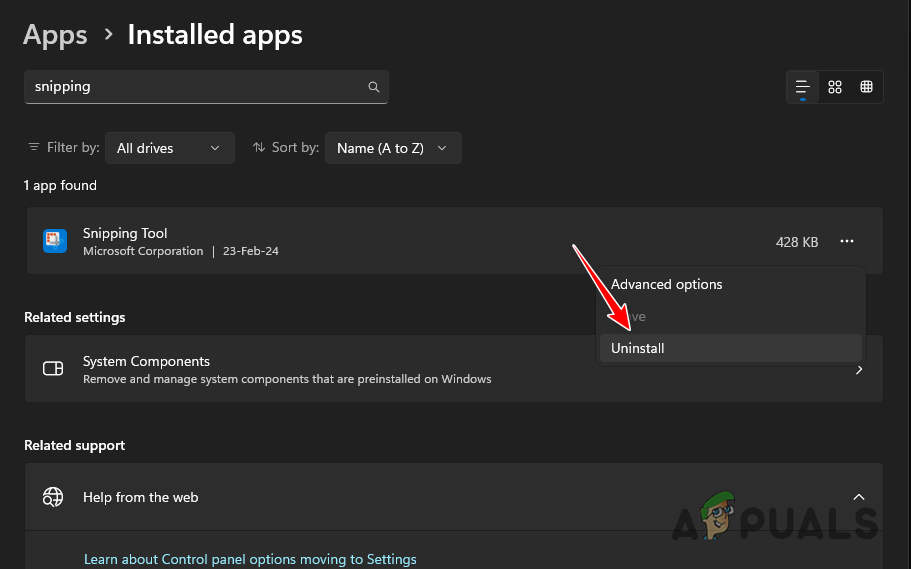Open the Name (A to Z) sort dropdown
911x569 pixels.
point(393,148)
